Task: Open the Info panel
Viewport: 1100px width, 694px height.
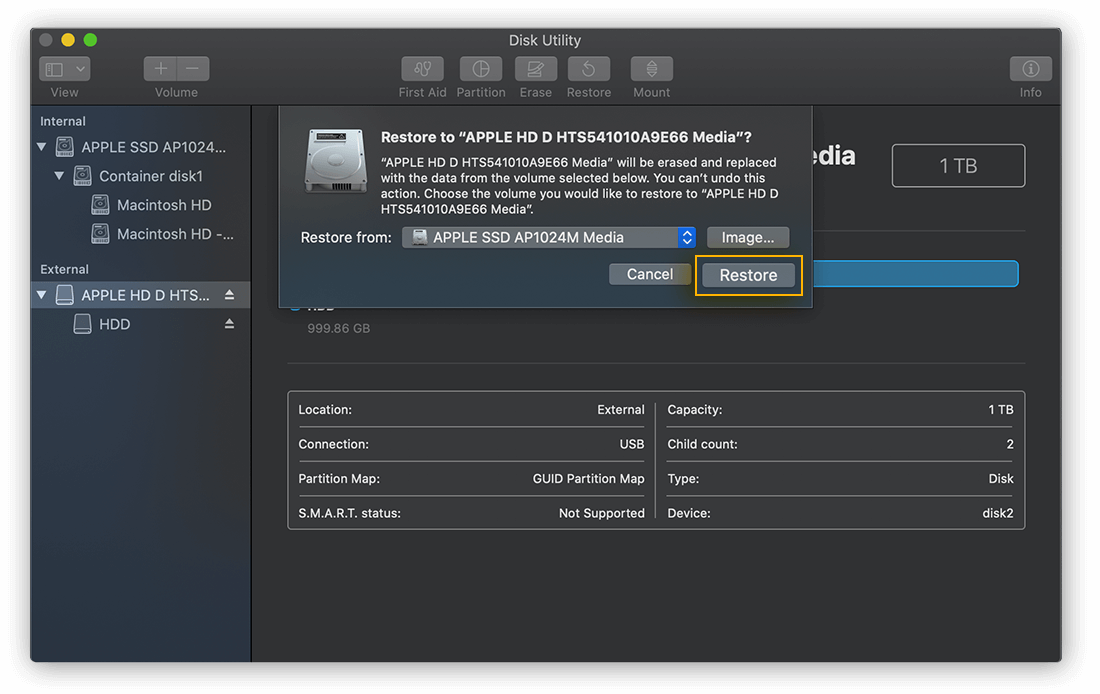Action: pyautogui.click(x=1030, y=68)
